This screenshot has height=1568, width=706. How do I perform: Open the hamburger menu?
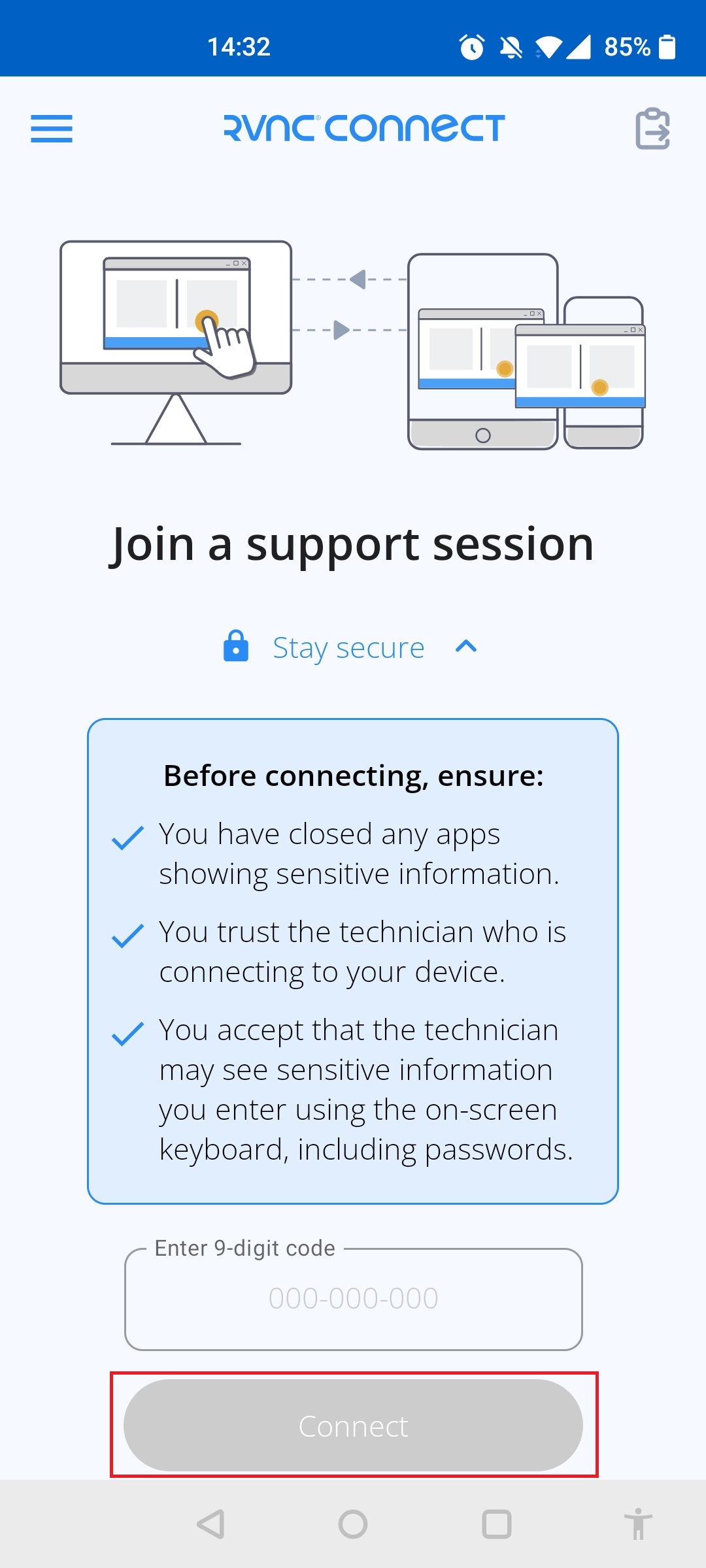point(52,128)
